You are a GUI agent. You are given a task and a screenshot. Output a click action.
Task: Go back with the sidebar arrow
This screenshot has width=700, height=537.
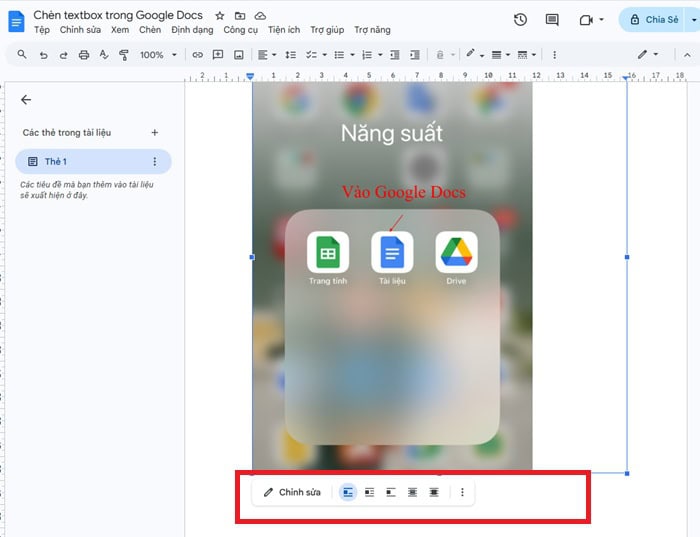point(26,100)
